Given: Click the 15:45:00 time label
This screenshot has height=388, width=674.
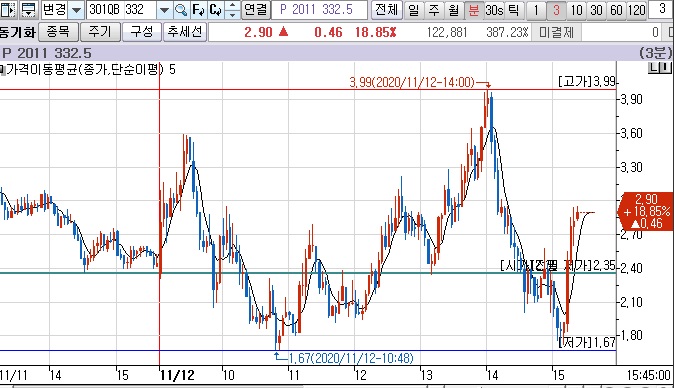Looking at the screenshot, I should pyautogui.click(x=648, y=375).
